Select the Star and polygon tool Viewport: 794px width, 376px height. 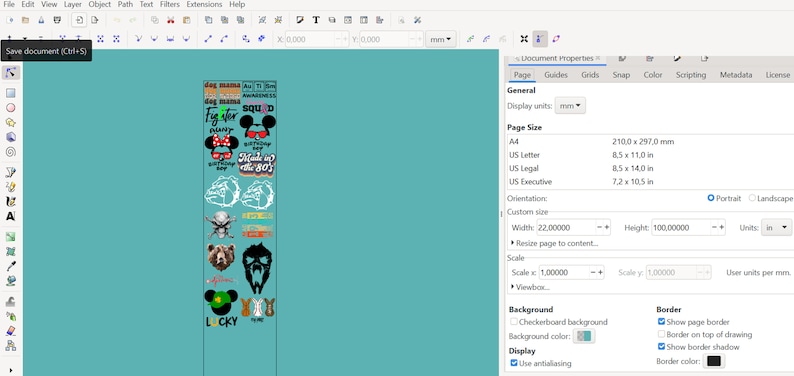(10, 122)
